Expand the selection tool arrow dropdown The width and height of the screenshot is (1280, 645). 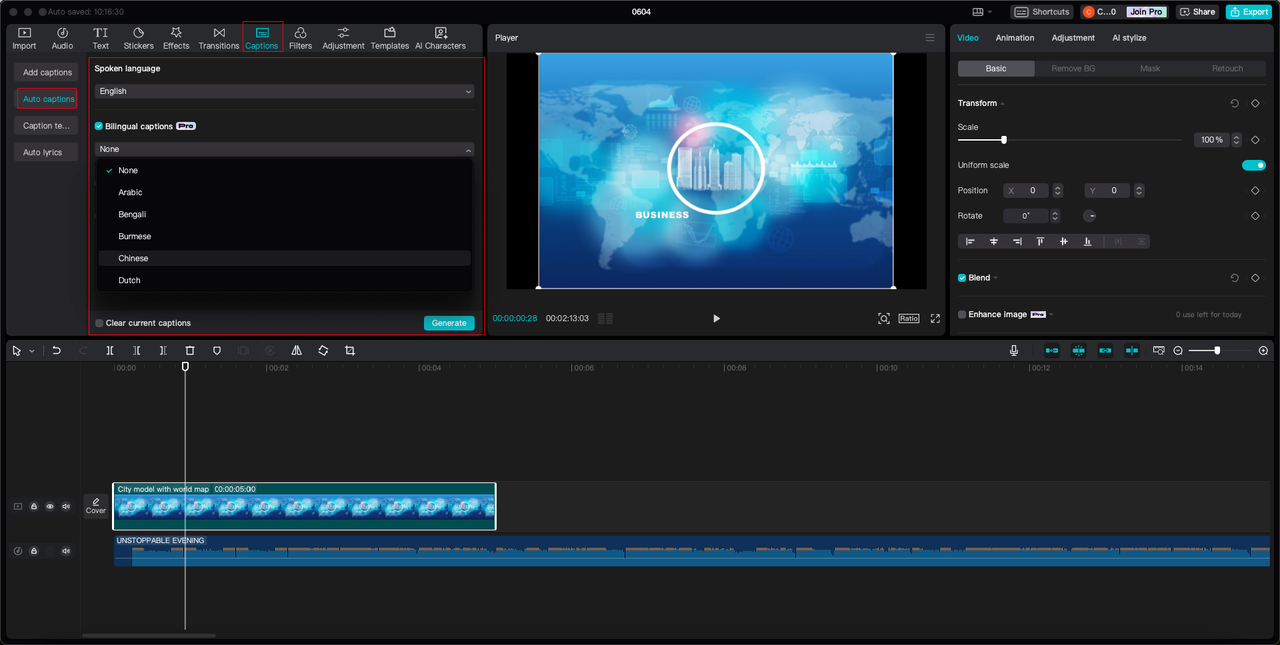coord(32,351)
